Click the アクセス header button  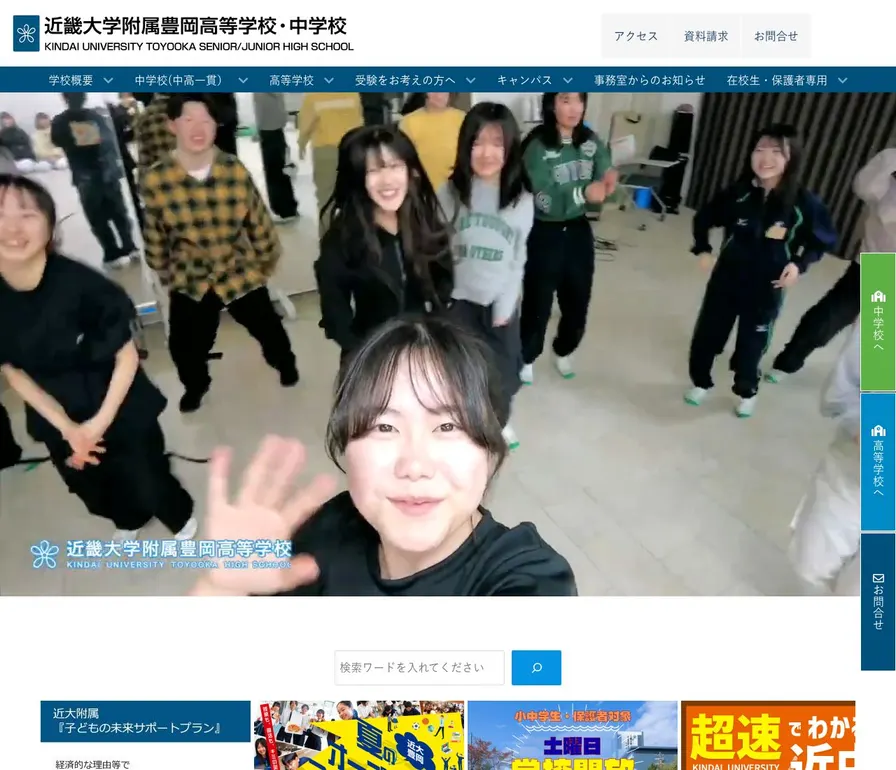636,36
